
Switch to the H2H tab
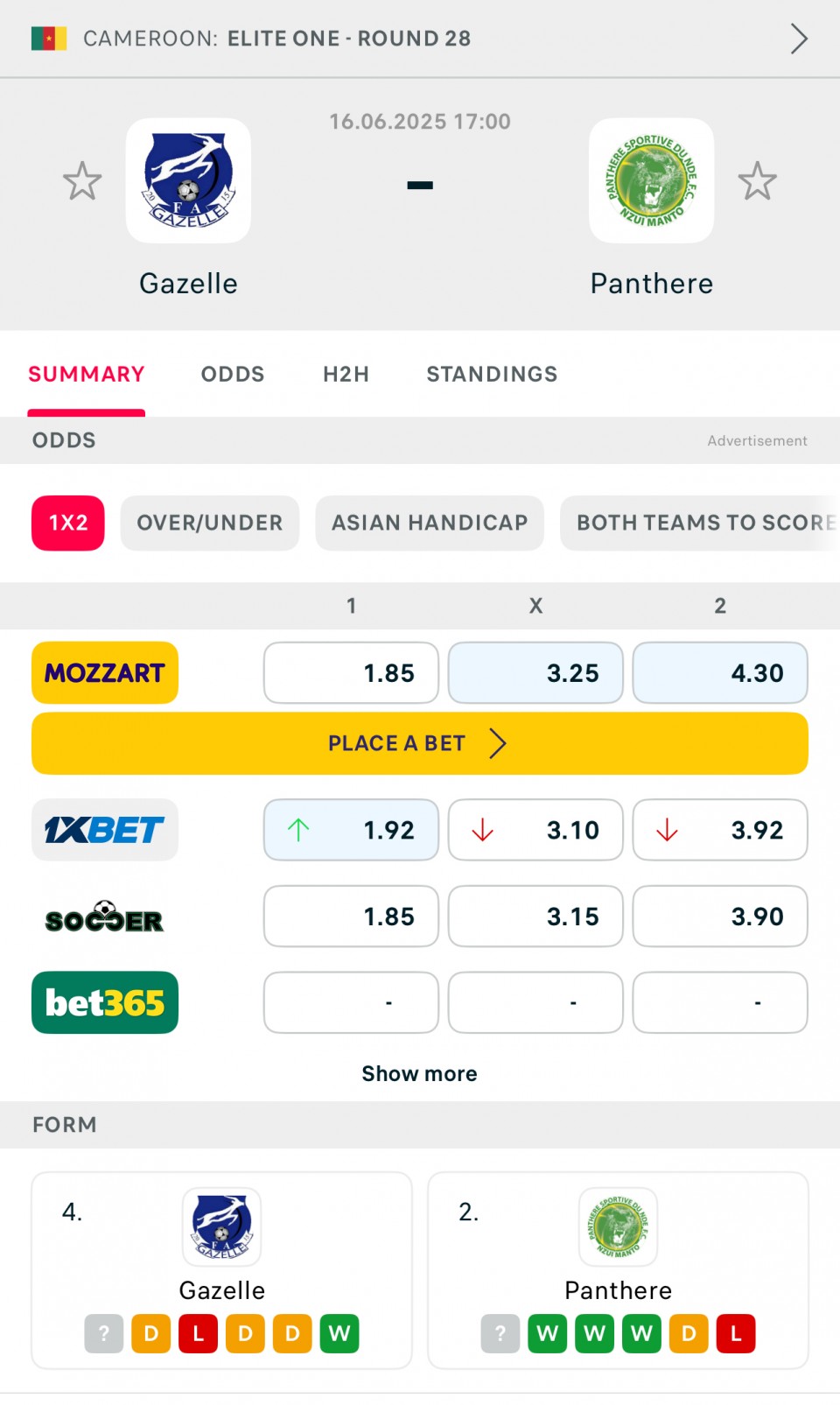pos(346,375)
